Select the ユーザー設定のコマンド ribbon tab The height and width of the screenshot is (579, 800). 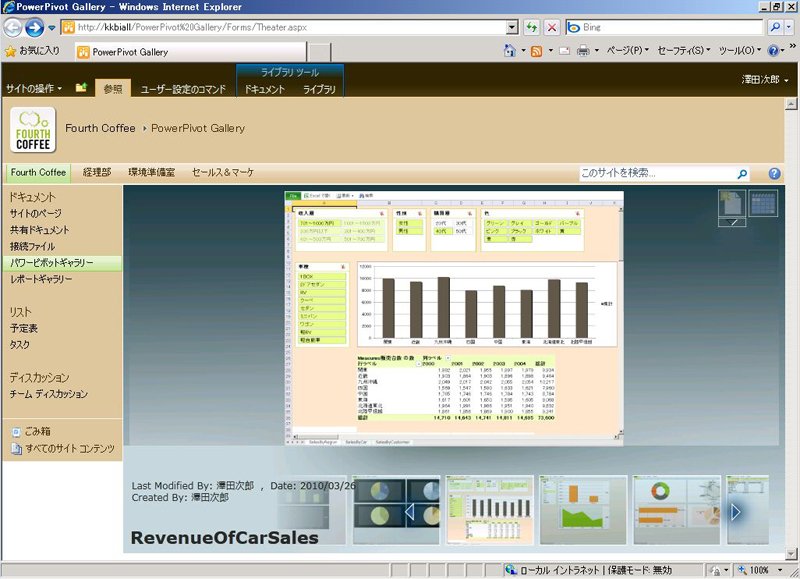tap(183, 89)
